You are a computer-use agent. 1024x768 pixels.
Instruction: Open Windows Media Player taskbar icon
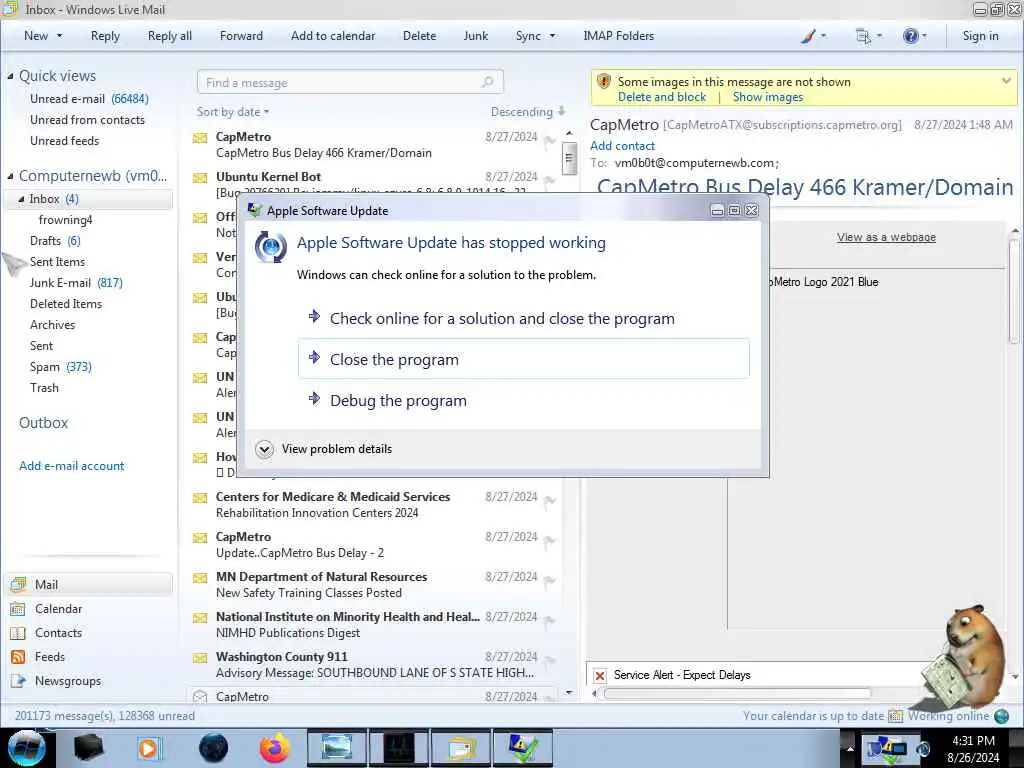(149, 748)
